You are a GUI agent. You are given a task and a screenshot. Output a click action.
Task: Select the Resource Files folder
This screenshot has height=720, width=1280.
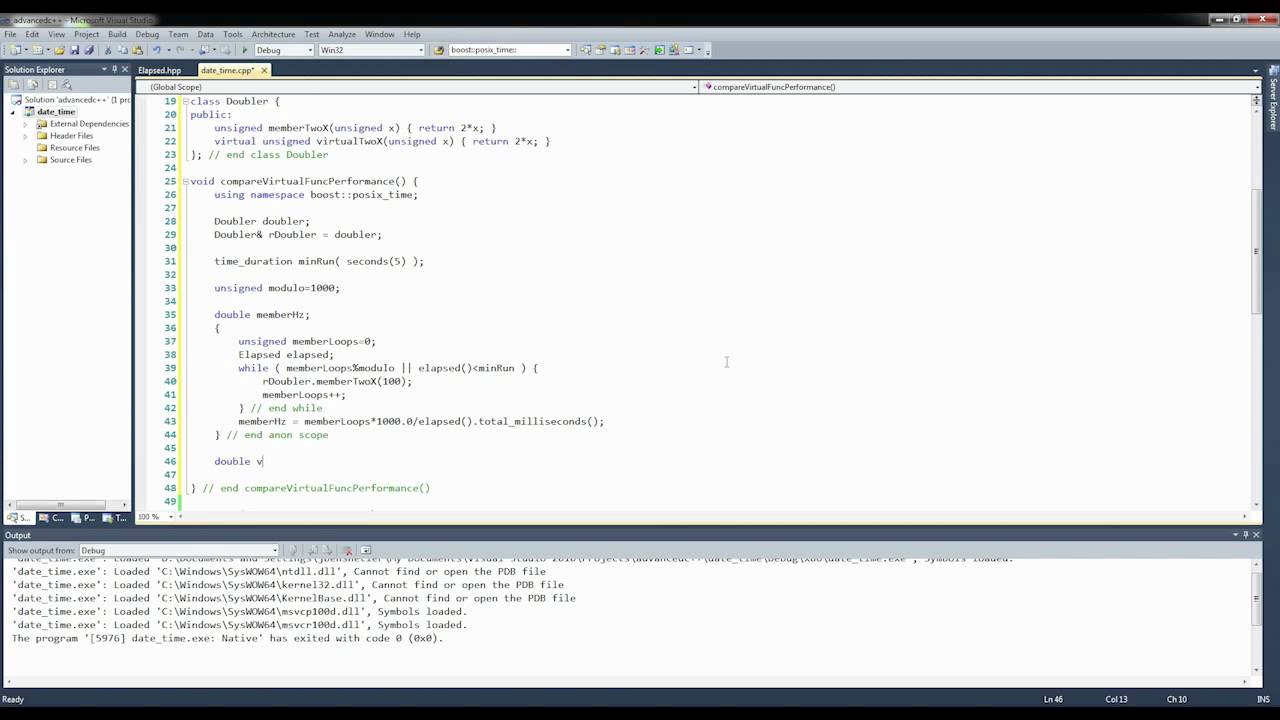click(74, 148)
